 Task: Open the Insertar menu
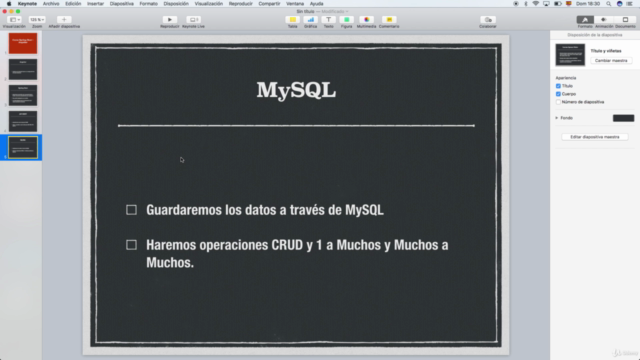click(96, 4)
